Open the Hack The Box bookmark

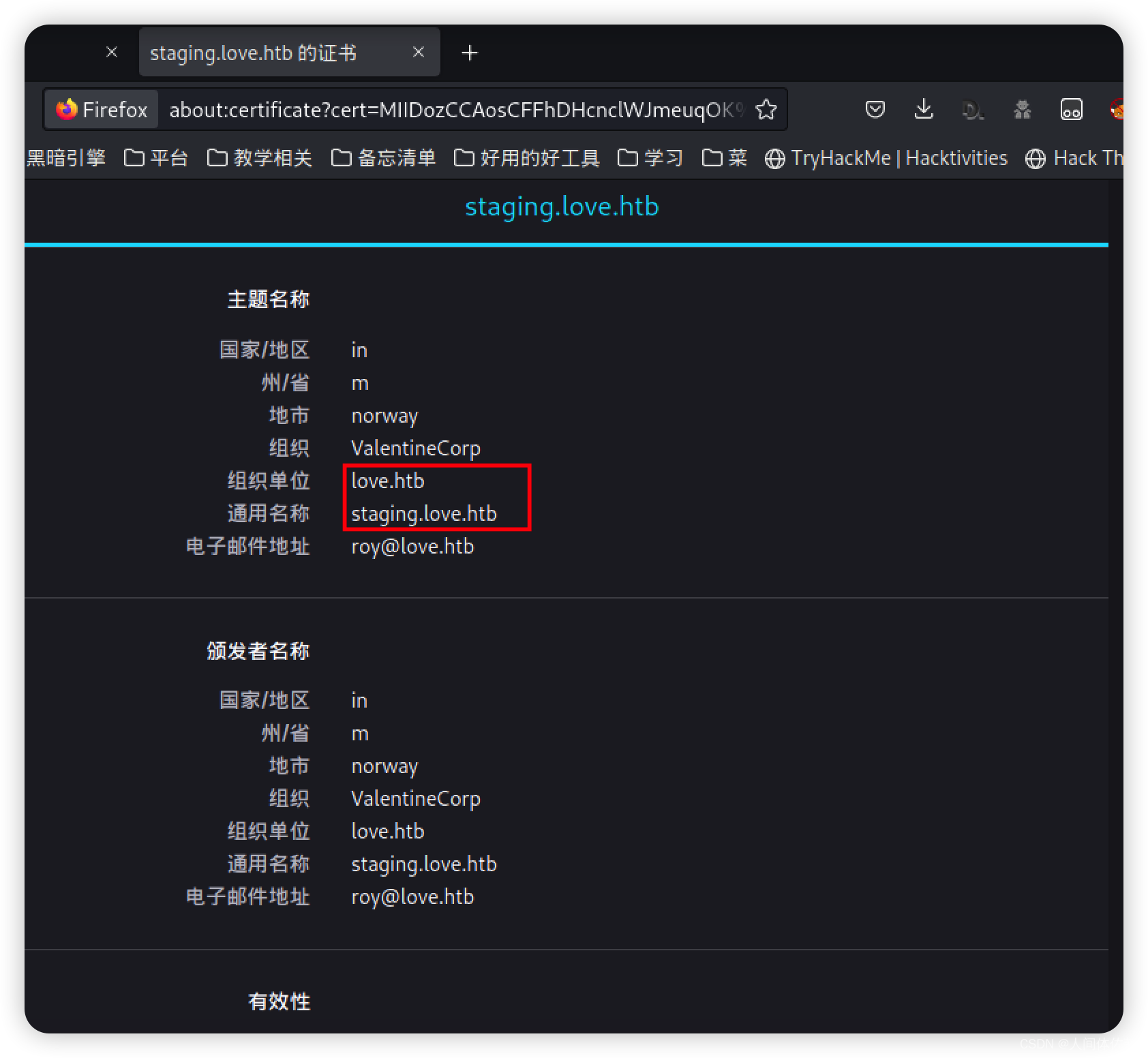coord(1074,158)
